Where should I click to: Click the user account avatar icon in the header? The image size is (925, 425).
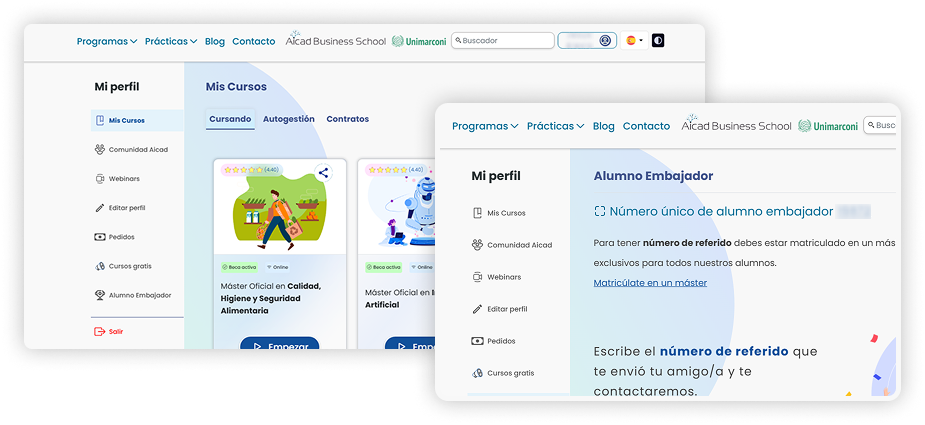(x=605, y=41)
